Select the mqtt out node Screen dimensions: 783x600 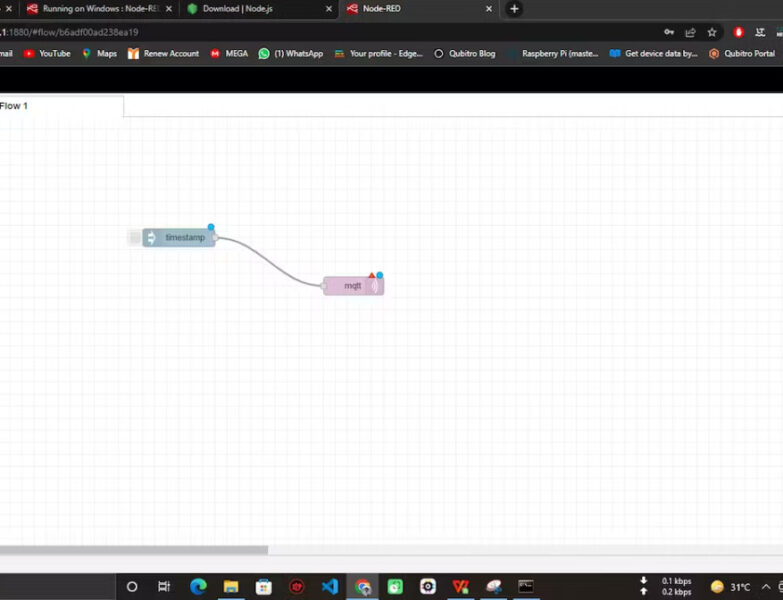click(352, 286)
